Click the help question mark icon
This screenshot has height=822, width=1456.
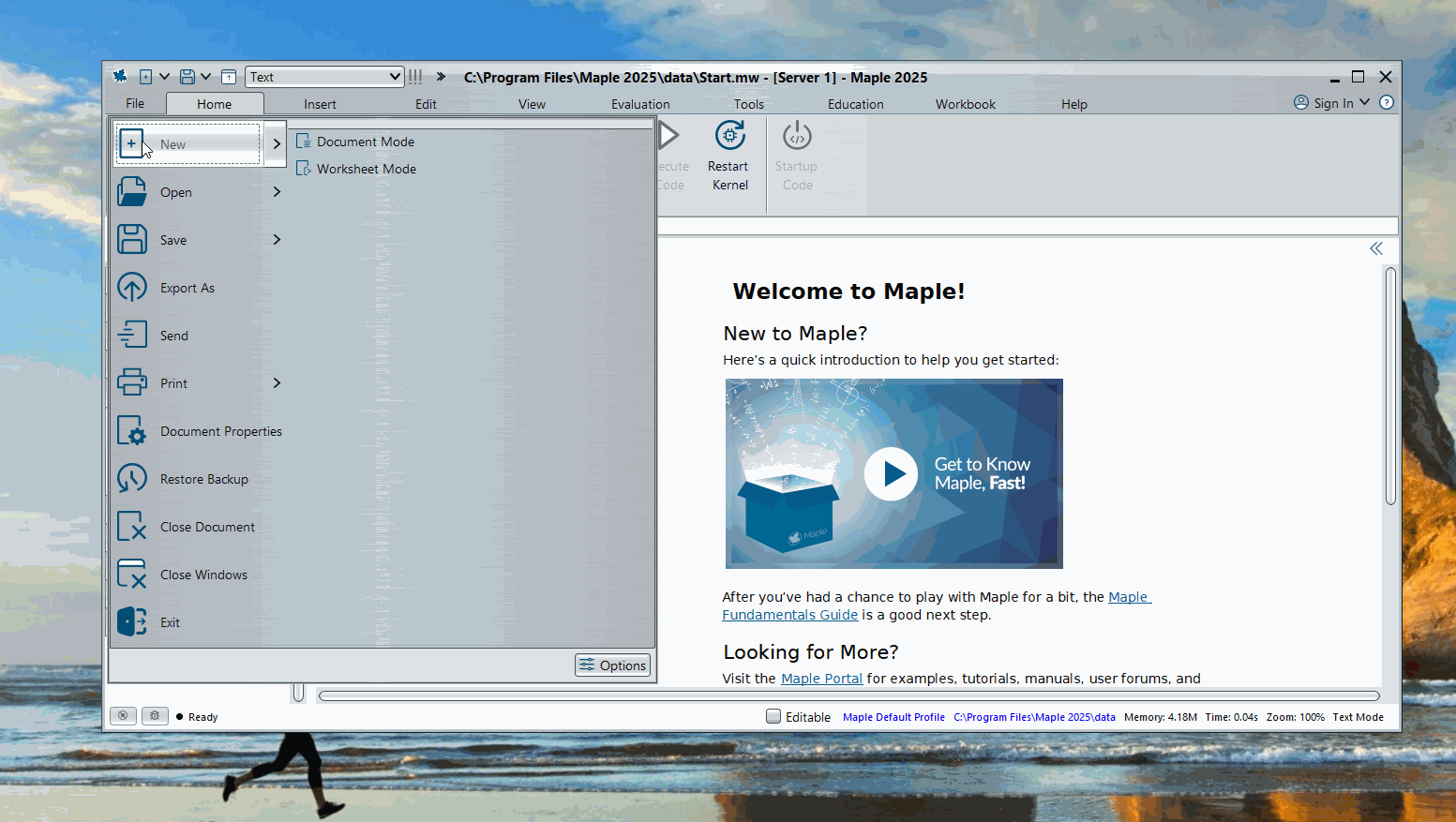click(x=1387, y=103)
